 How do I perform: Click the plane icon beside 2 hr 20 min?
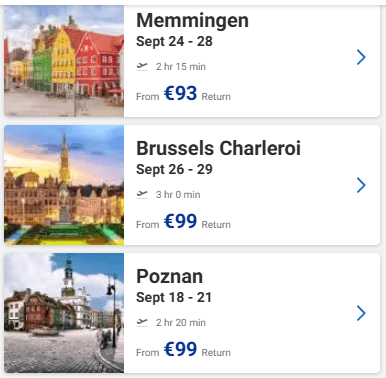[x=142, y=322]
